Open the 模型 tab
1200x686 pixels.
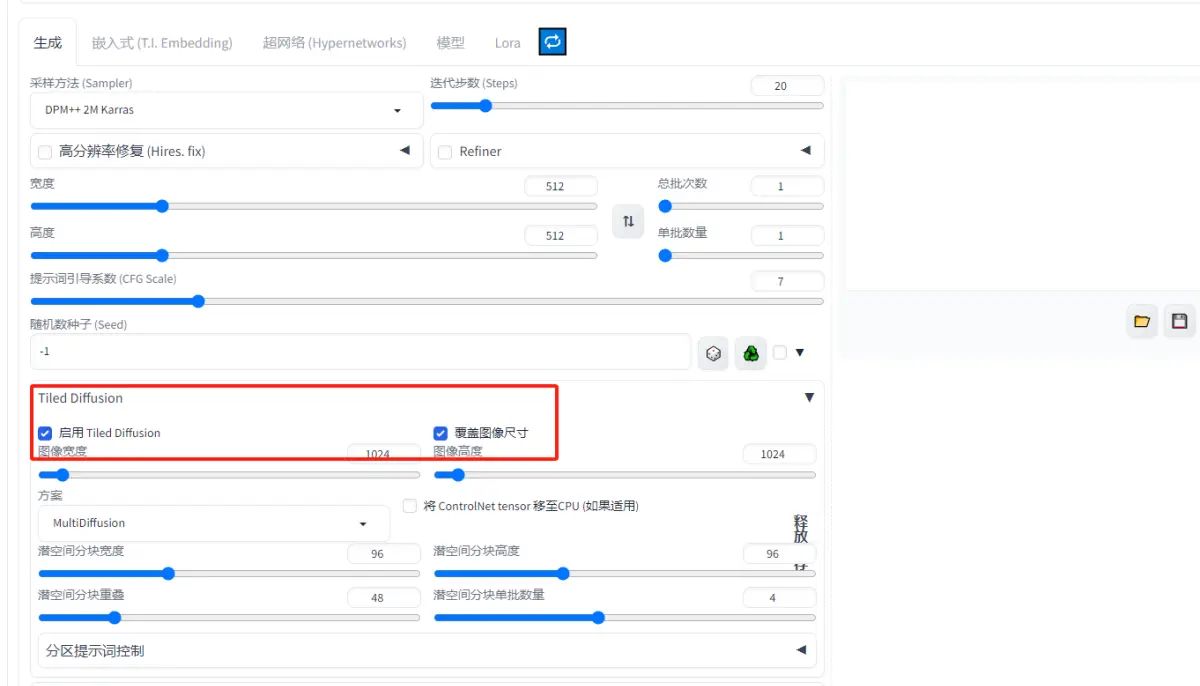(450, 43)
